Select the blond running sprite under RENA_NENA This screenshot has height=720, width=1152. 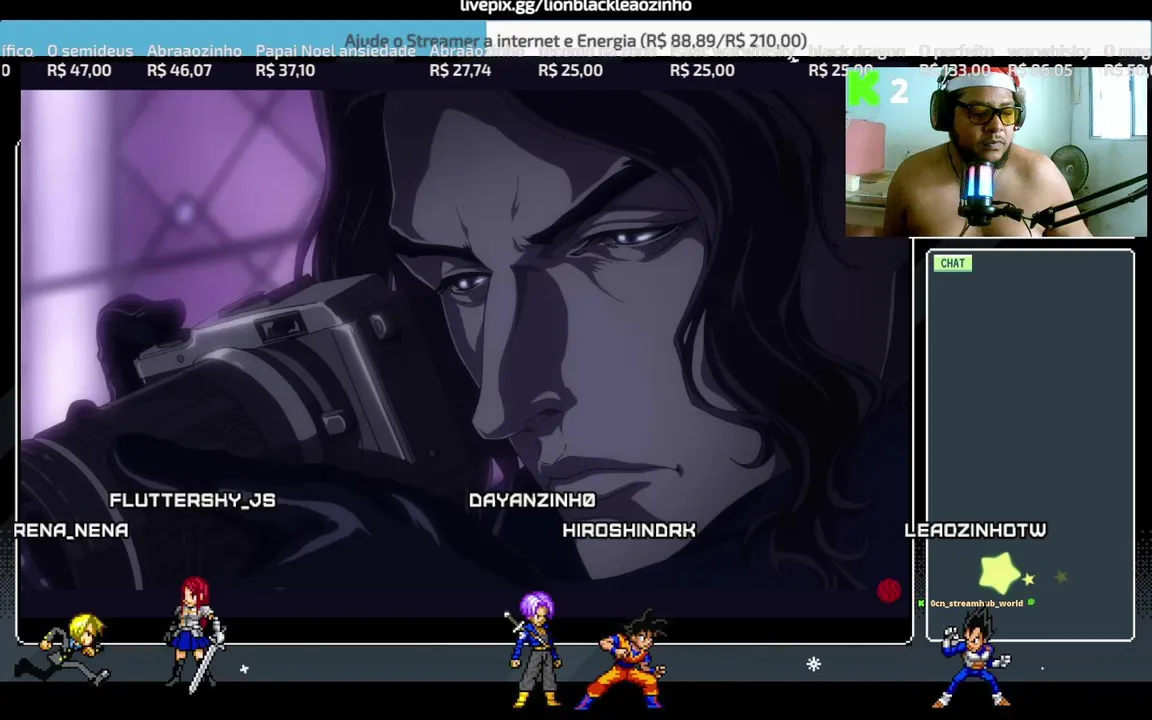point(63,649)
